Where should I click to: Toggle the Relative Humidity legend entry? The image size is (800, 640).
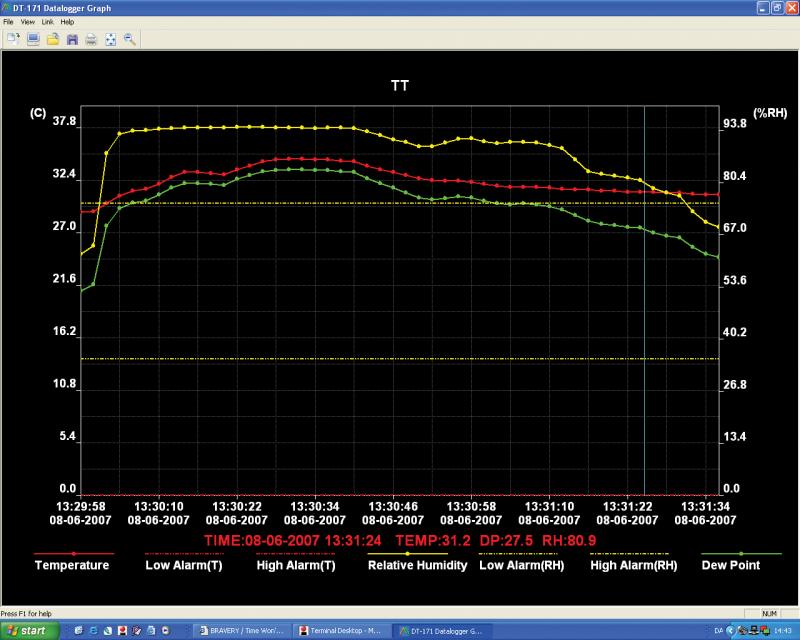tap(417, 565)
